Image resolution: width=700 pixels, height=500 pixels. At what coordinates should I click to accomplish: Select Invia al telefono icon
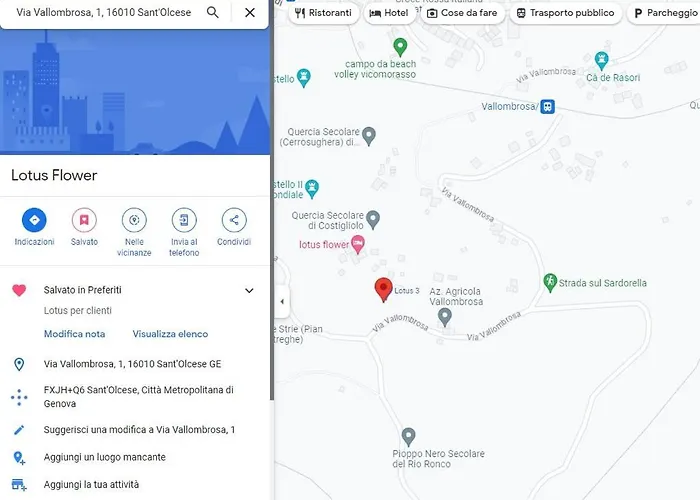[x=184, y=221]
